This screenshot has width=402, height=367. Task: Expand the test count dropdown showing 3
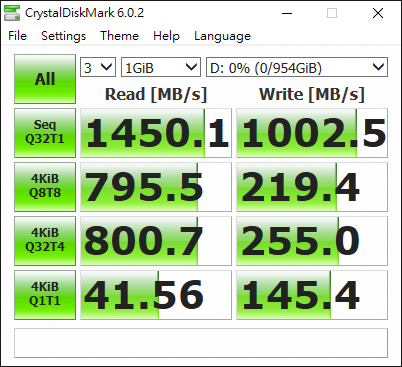(x=98, y=67)
